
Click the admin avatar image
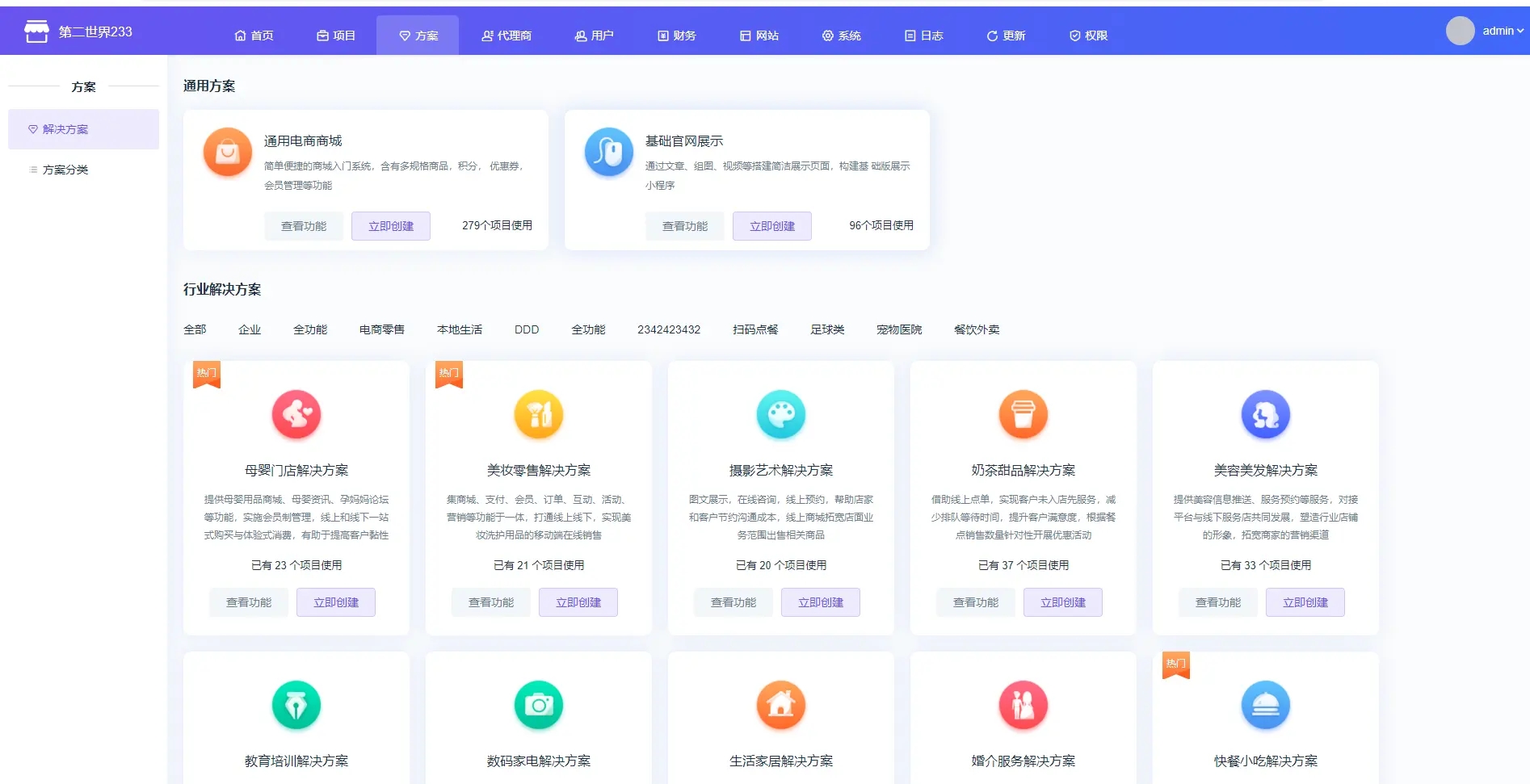coord(1460,31)
